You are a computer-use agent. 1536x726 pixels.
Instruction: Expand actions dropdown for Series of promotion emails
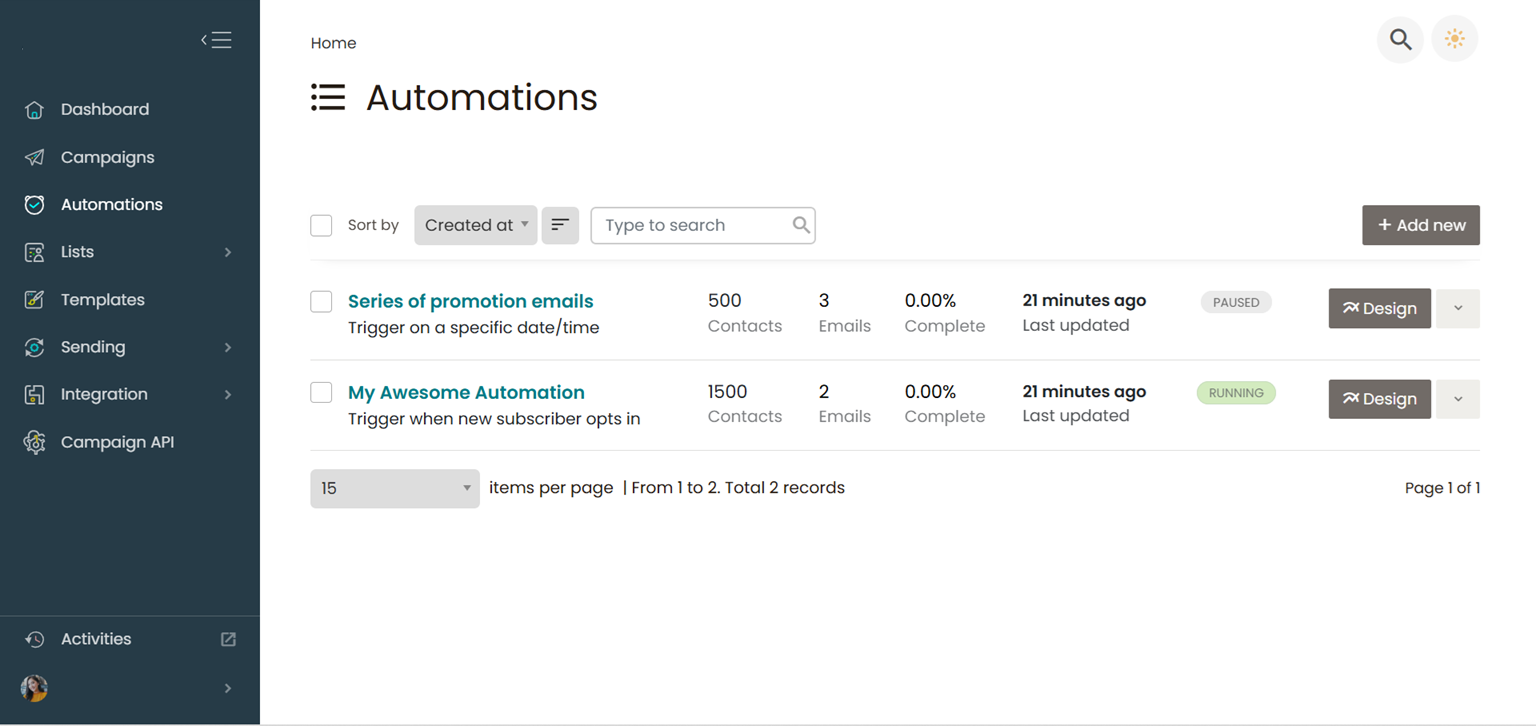(x=1457, y=308)
